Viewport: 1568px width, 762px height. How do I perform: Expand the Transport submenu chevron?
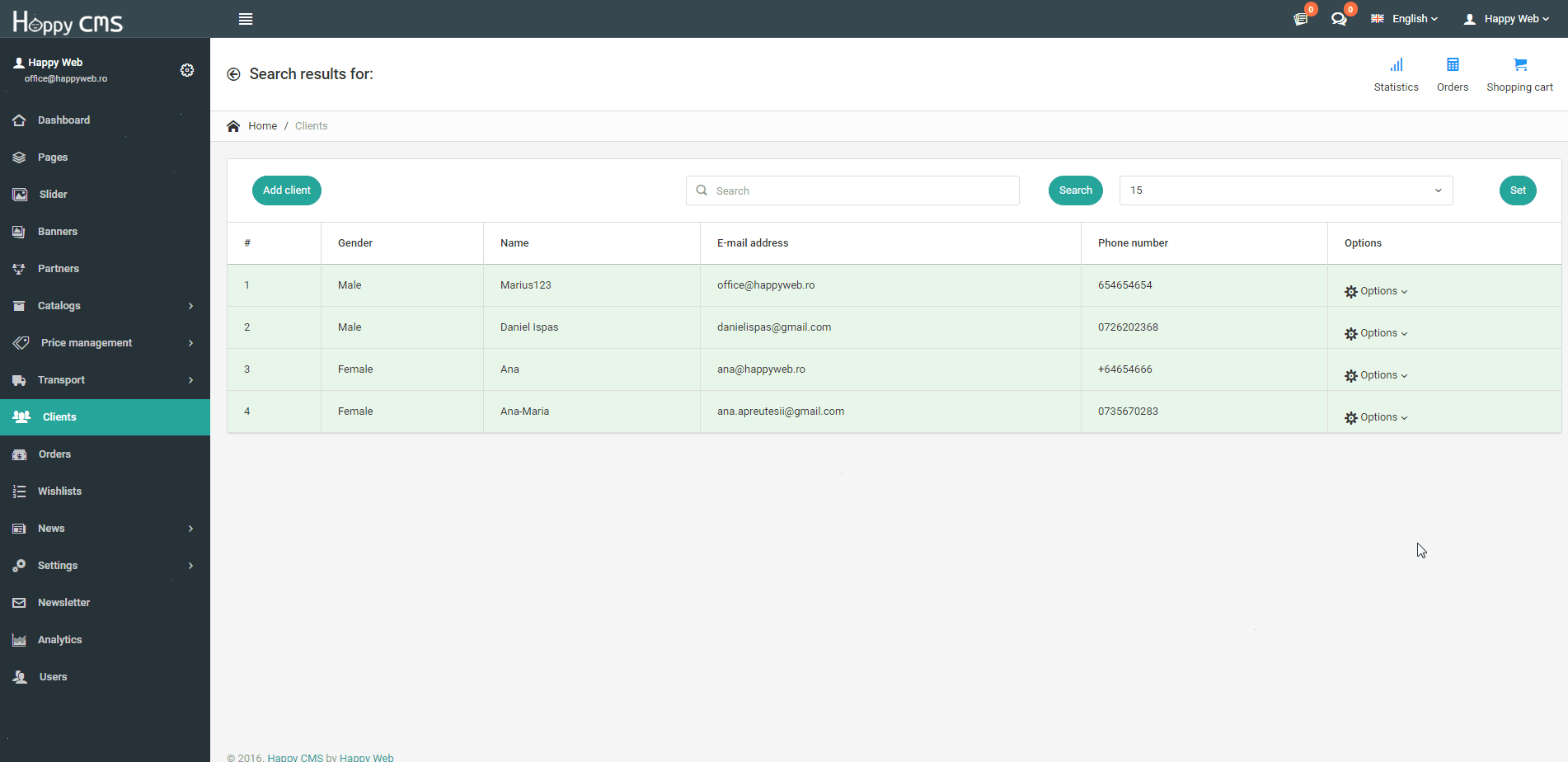point(190,380)
